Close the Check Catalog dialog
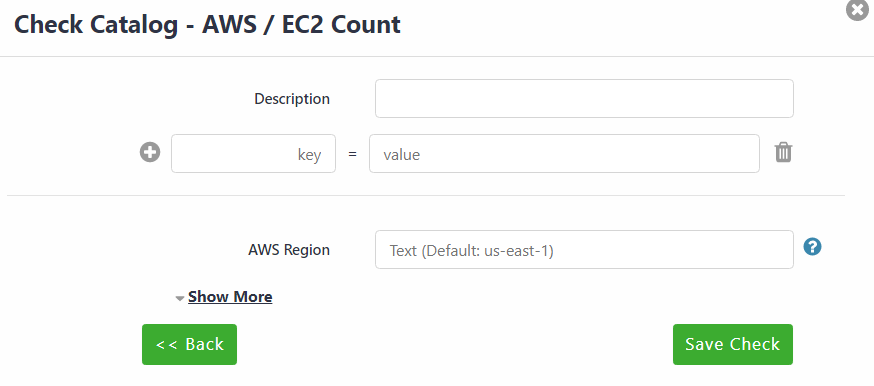 (x=857, y=9)
